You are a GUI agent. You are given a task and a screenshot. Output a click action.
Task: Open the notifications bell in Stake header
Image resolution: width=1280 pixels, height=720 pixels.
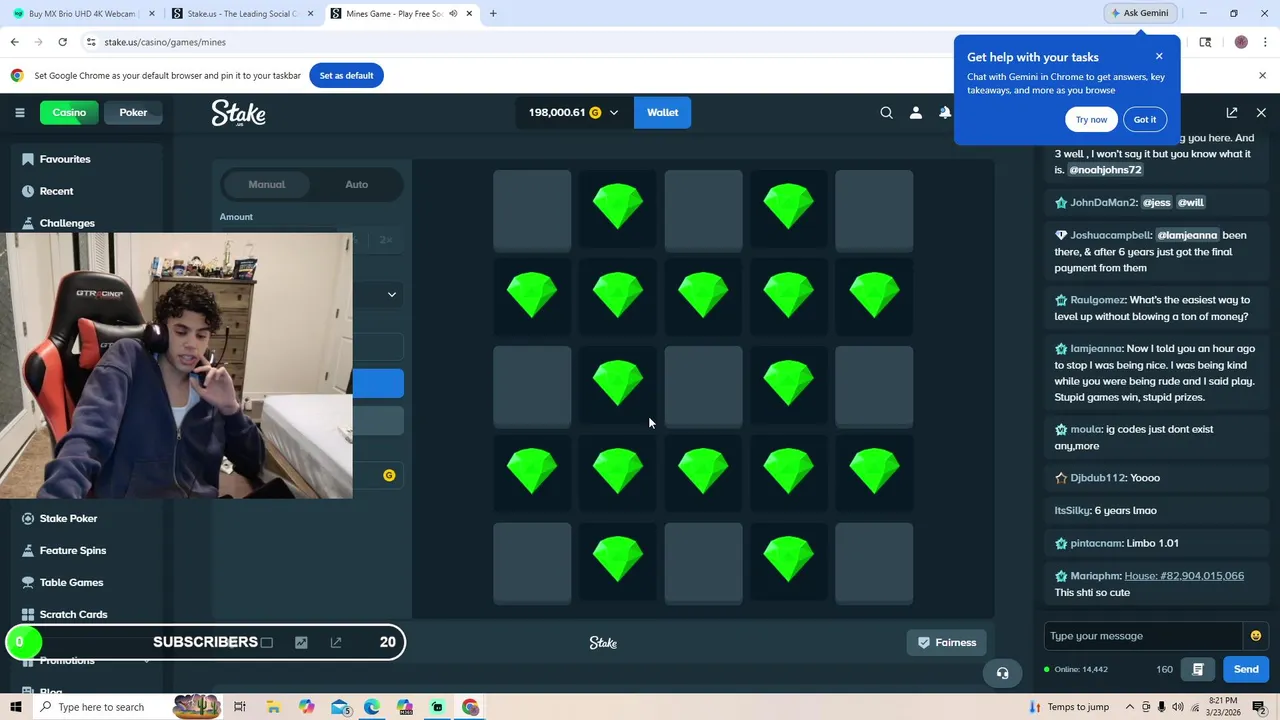[x=945, y=113]
